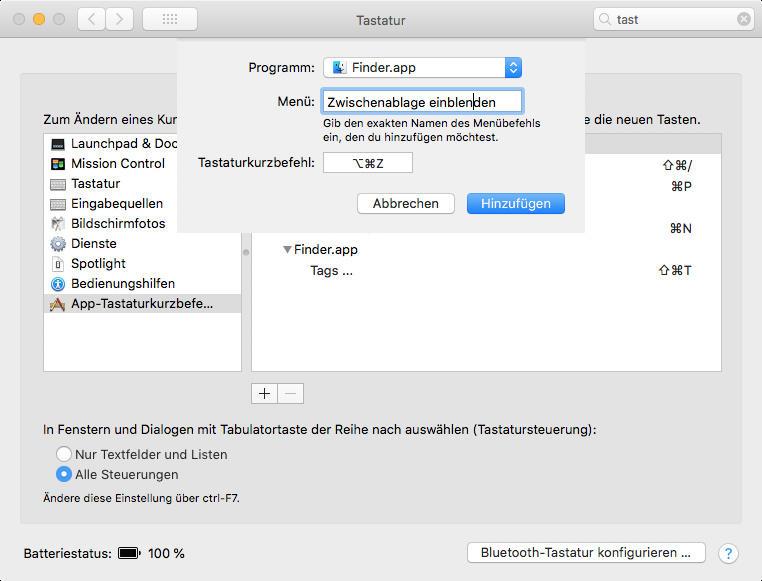This screenshot has height=581, width=762.
Task: Click Bluetooth-Tastatur konfigurieren button
Action: click(586, 553)
